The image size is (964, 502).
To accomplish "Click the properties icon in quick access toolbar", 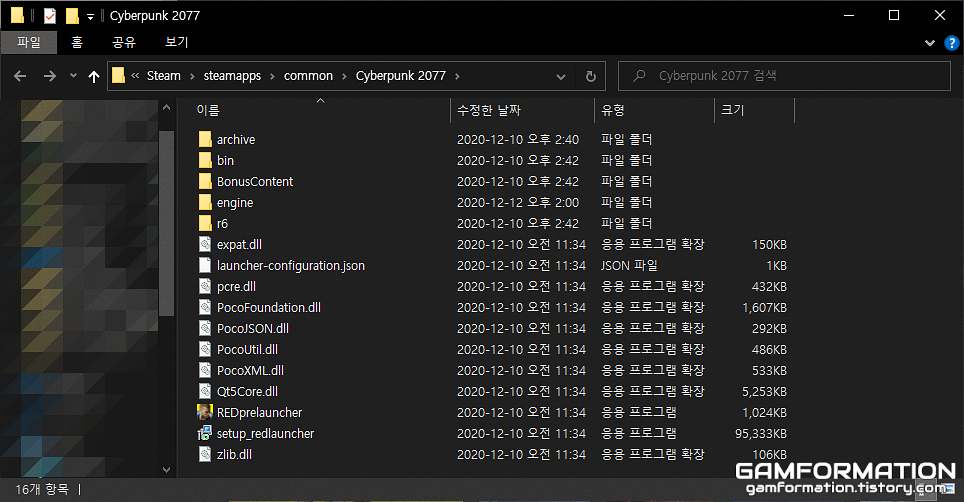I will (x=50, y=15).
